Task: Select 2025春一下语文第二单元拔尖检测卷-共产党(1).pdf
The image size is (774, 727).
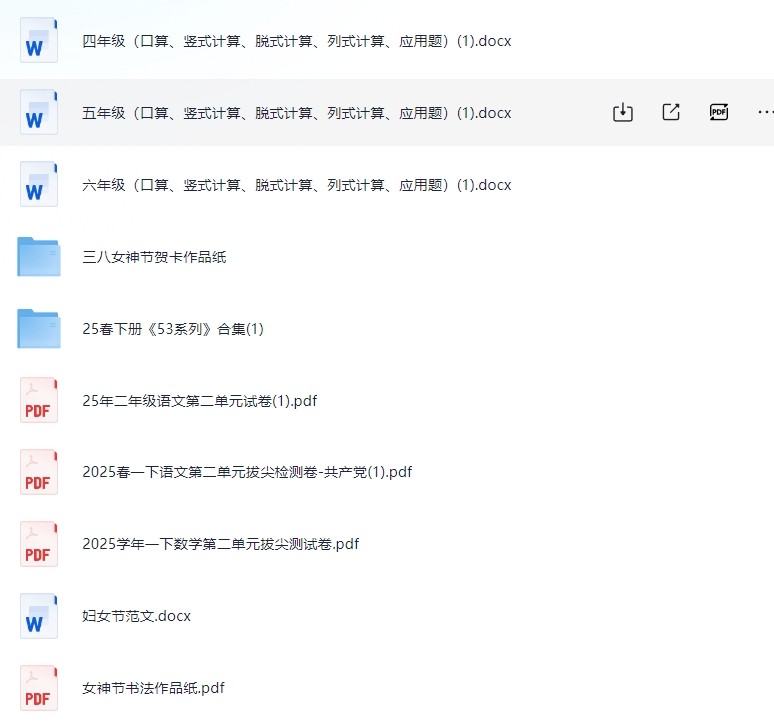Action: click(247, 472)
